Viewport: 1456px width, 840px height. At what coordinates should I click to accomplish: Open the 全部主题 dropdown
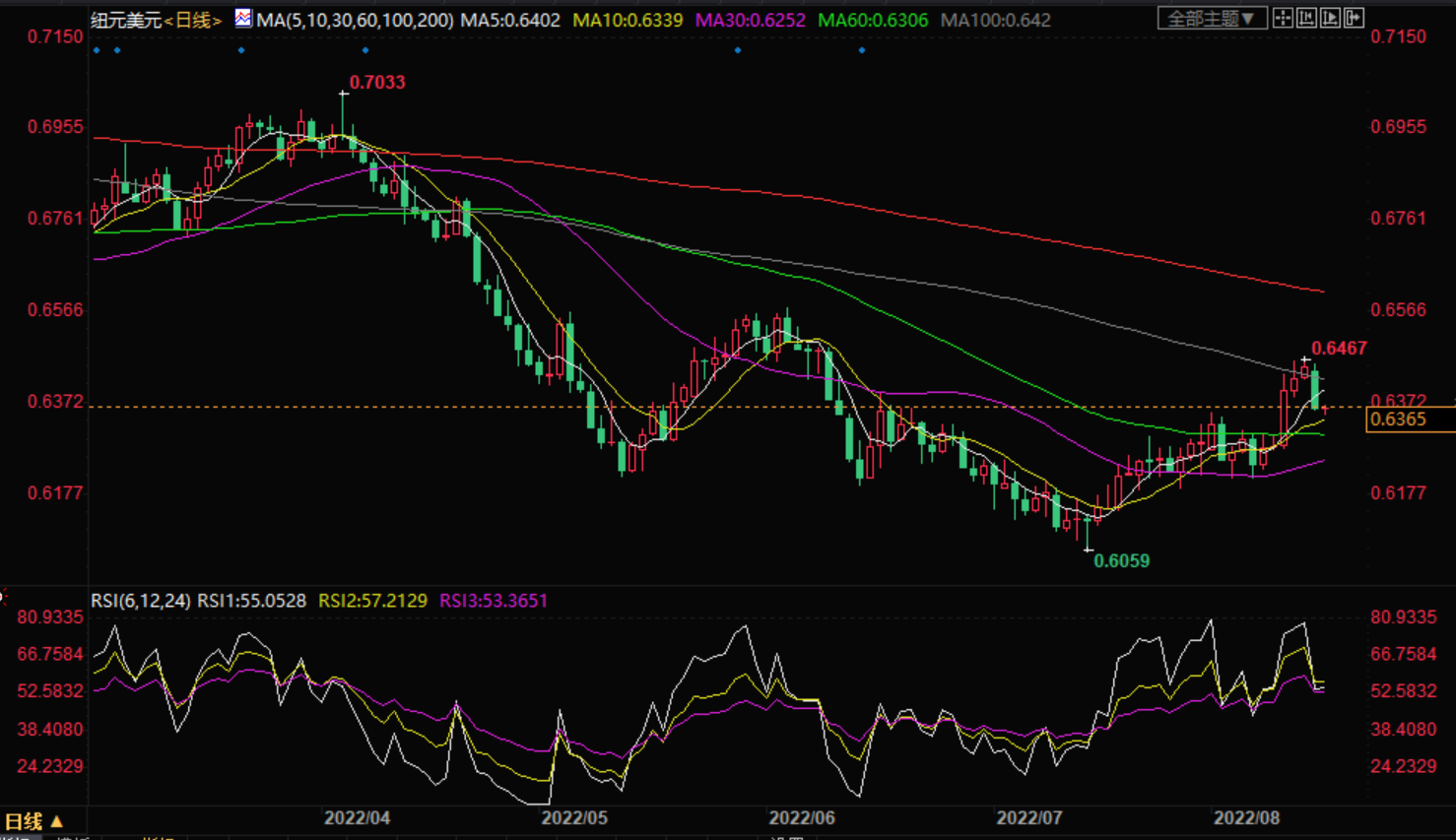pos(1213,19)
